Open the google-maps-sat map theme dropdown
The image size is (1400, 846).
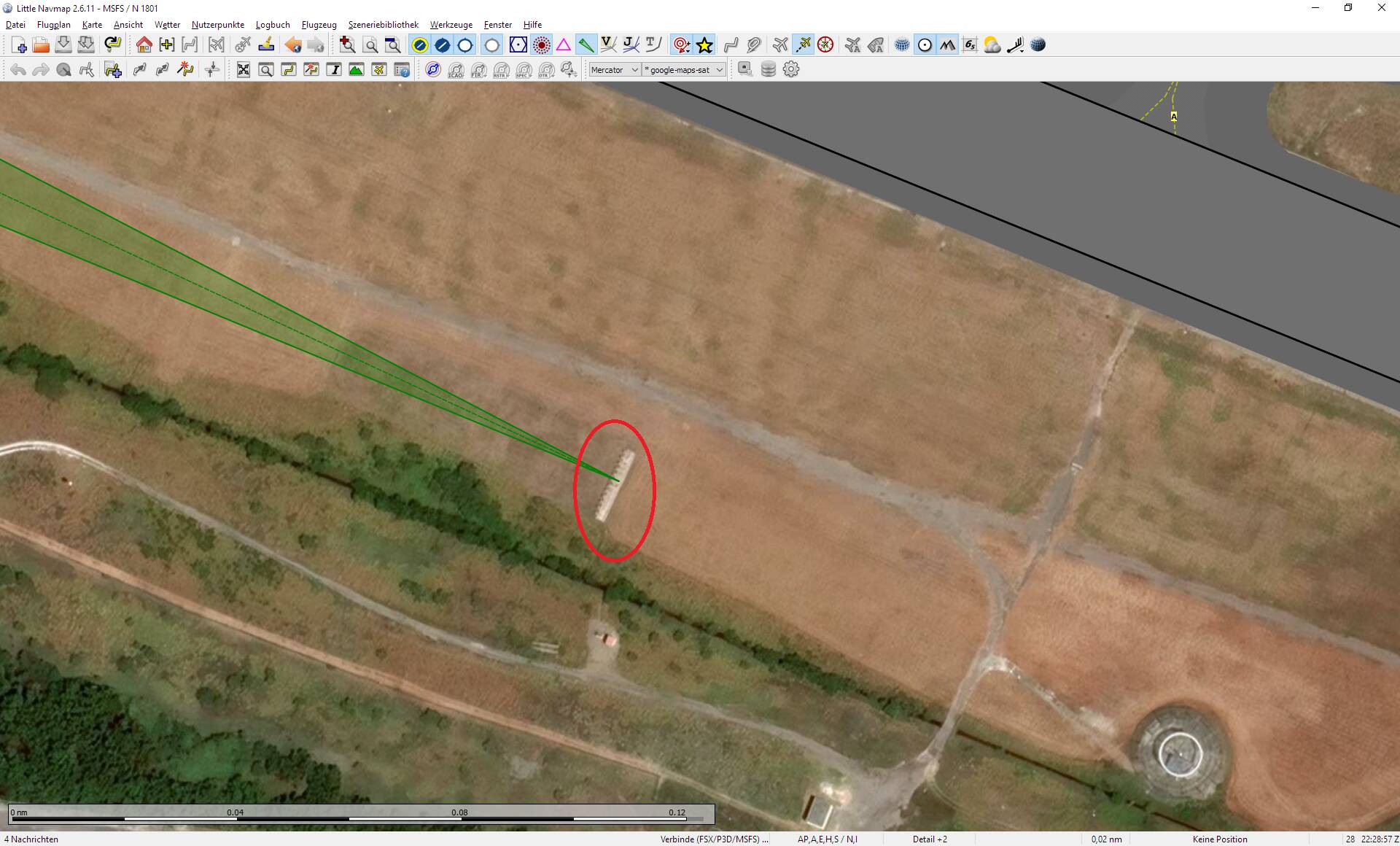(x=682, y=69)
